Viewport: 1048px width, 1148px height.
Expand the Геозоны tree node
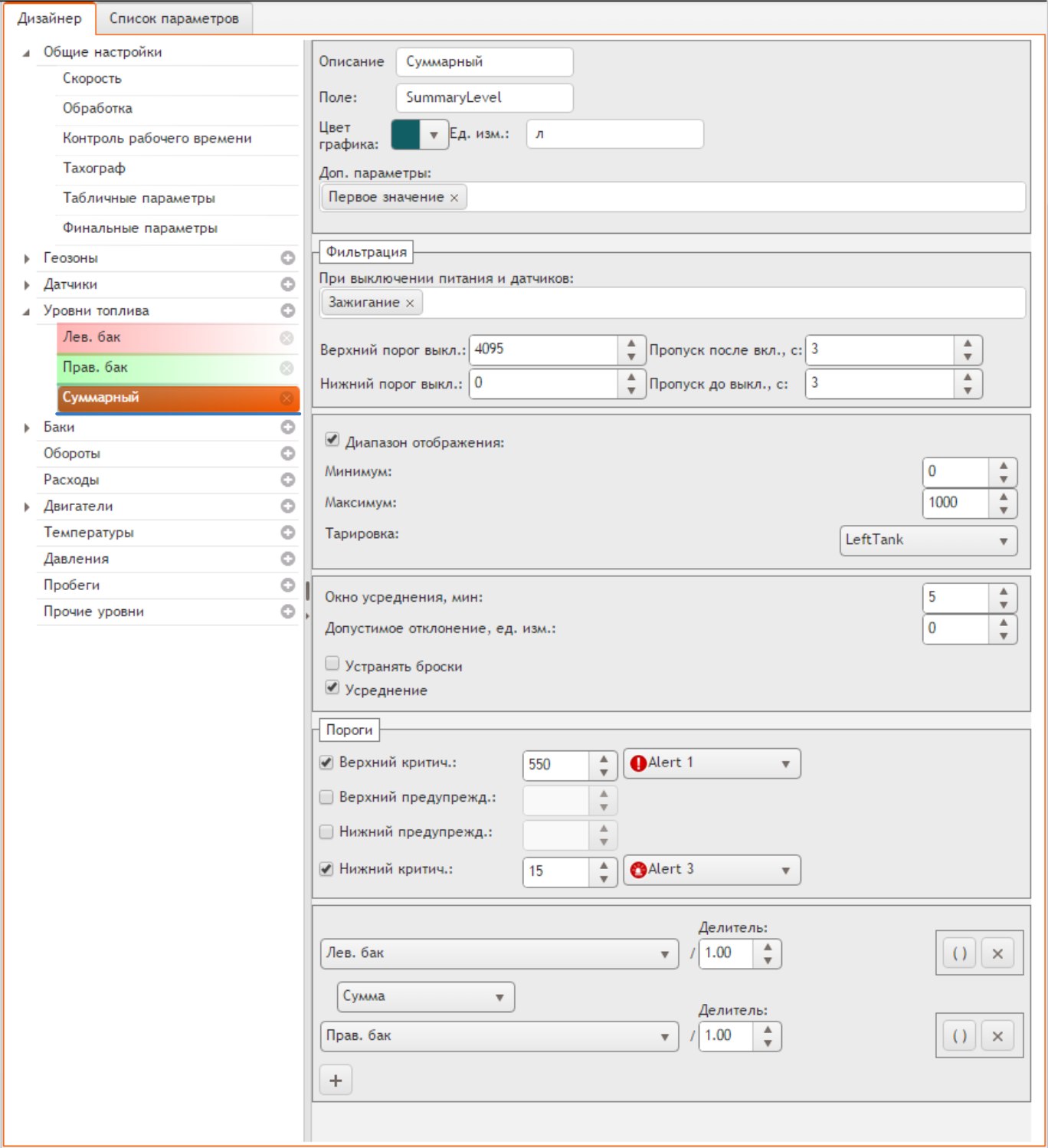coord(27,259)
